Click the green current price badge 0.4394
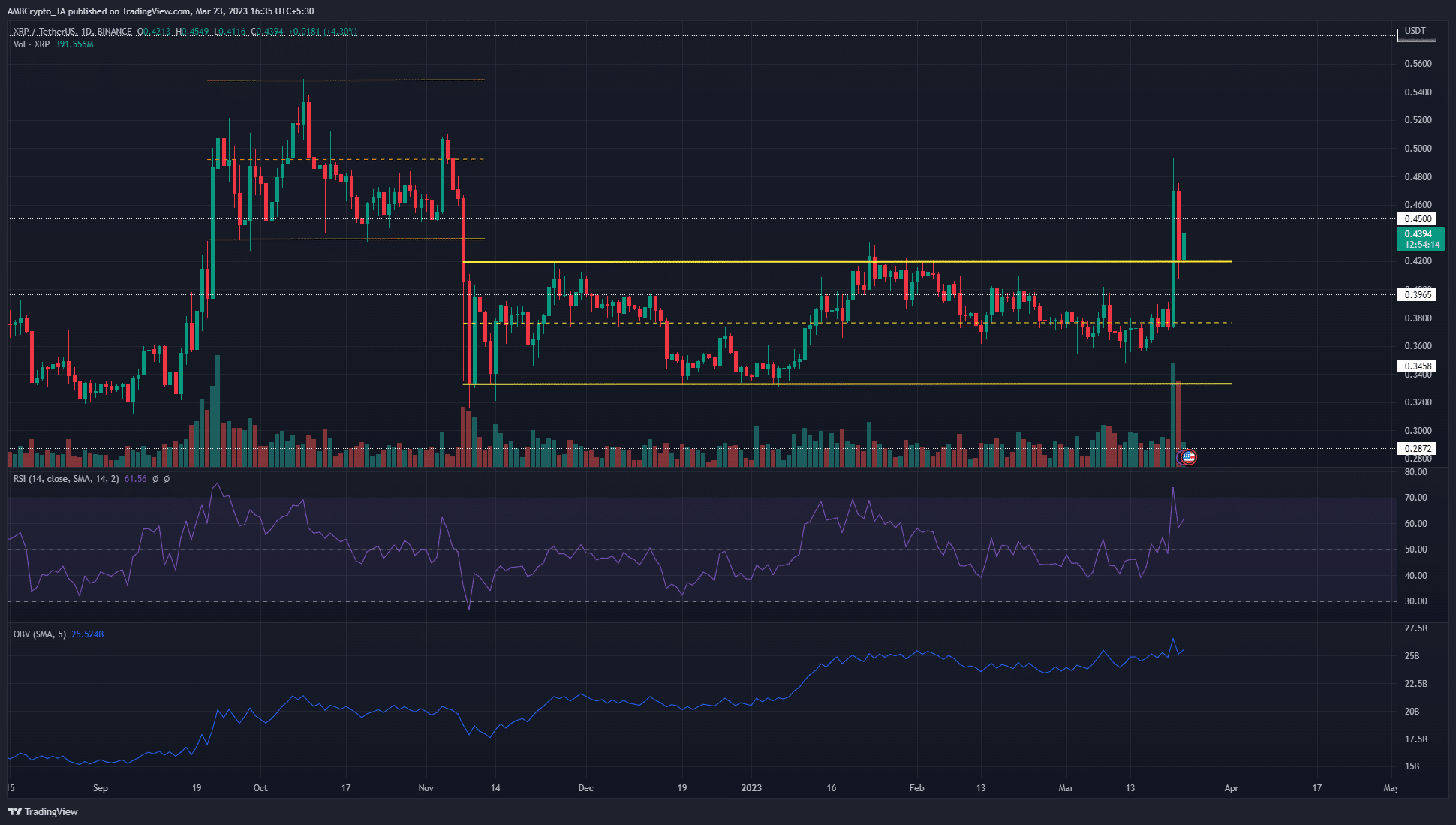1456x825 pixels. pyautogui.click(x=1418, y=235)
